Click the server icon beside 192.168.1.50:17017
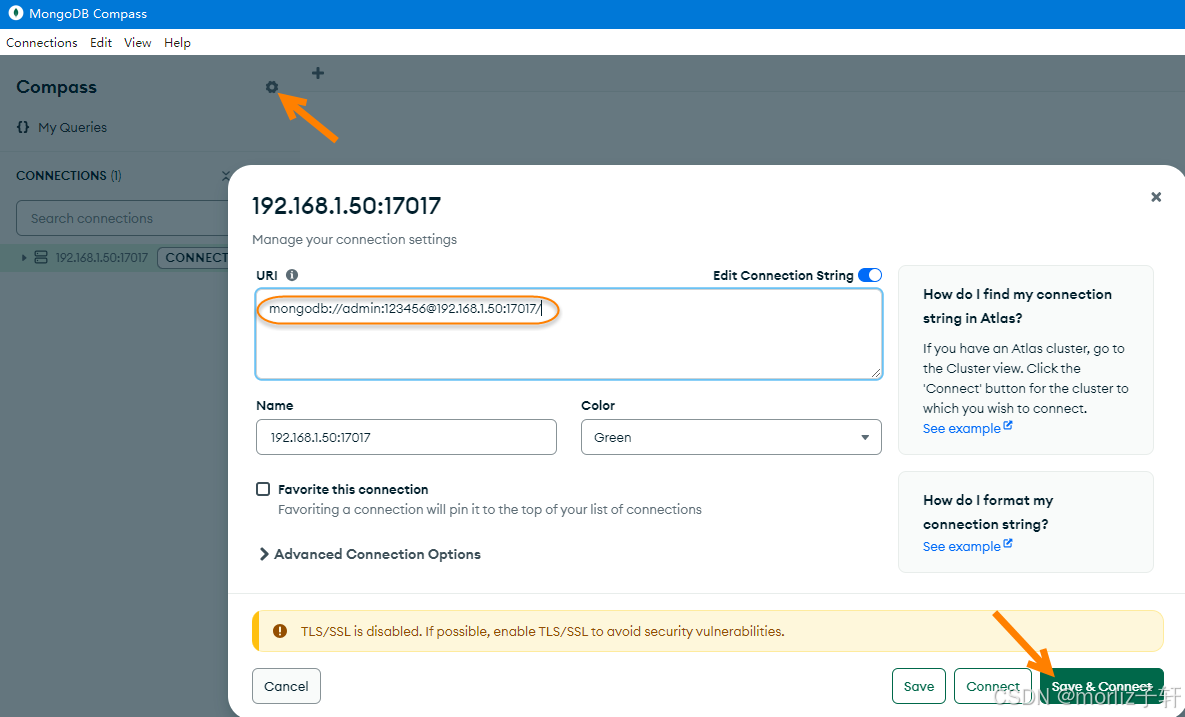This screenshot has width=1185, height=717. tap(41, 258)
